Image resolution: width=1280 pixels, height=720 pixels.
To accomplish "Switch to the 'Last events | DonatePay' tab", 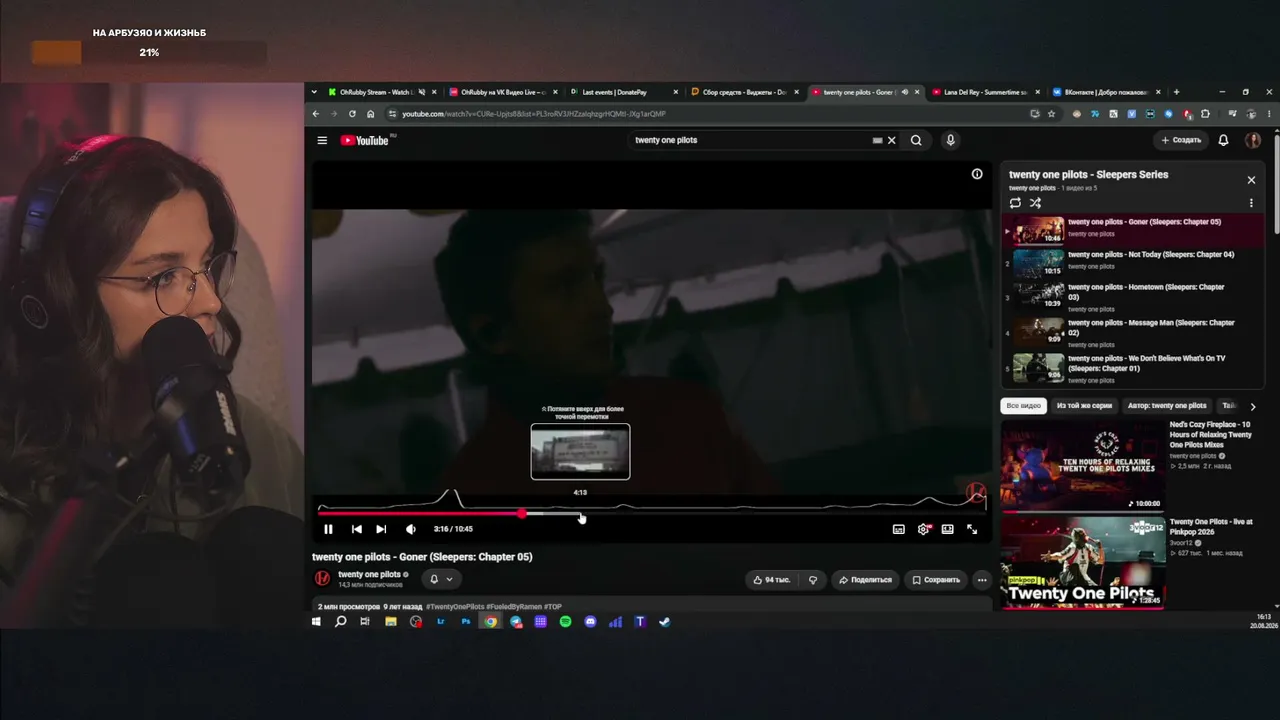I will [x=624, y=92].
